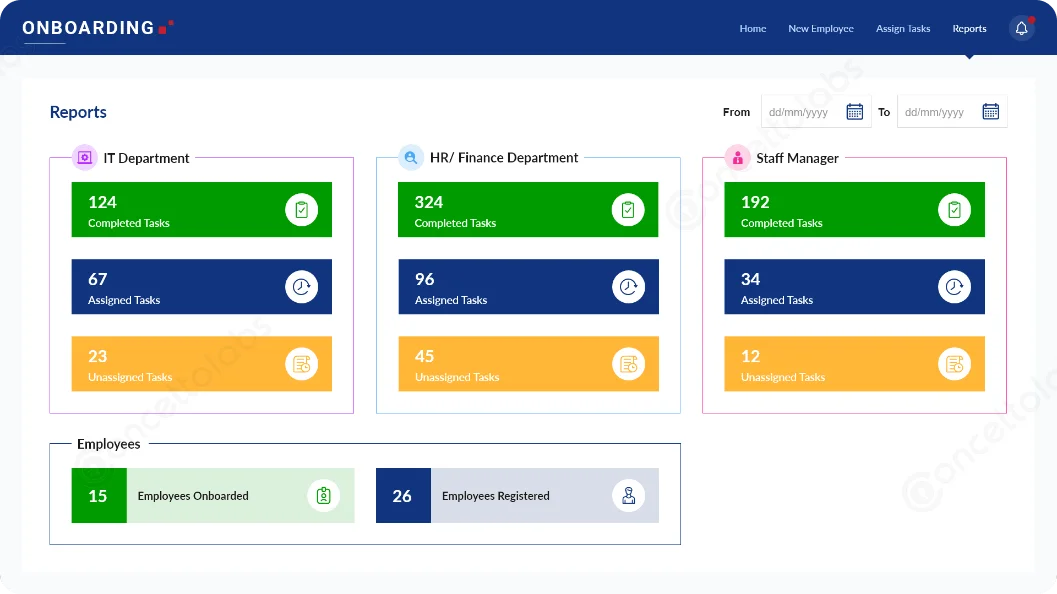Image resolution: width=1057 pixels, height=594 pixels.
Task: Navigate to Assign Tasks in the navbar
Action: coord(902,29)
